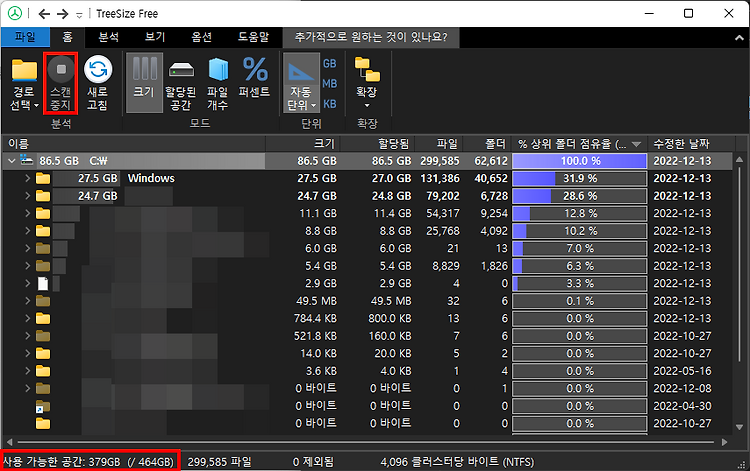
Task: Sort by the 이름 column header
Action: [133, 143]
